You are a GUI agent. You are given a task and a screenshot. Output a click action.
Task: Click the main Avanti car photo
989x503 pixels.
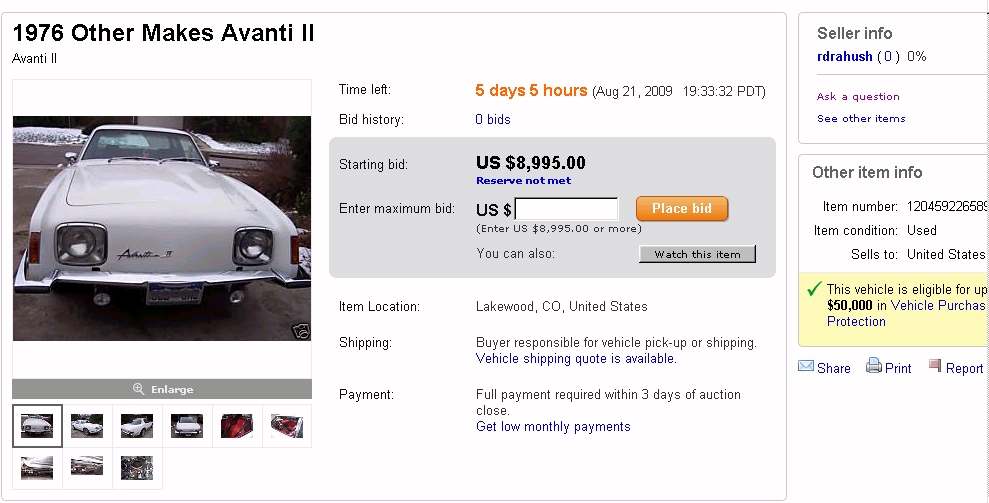coord(162,228)
